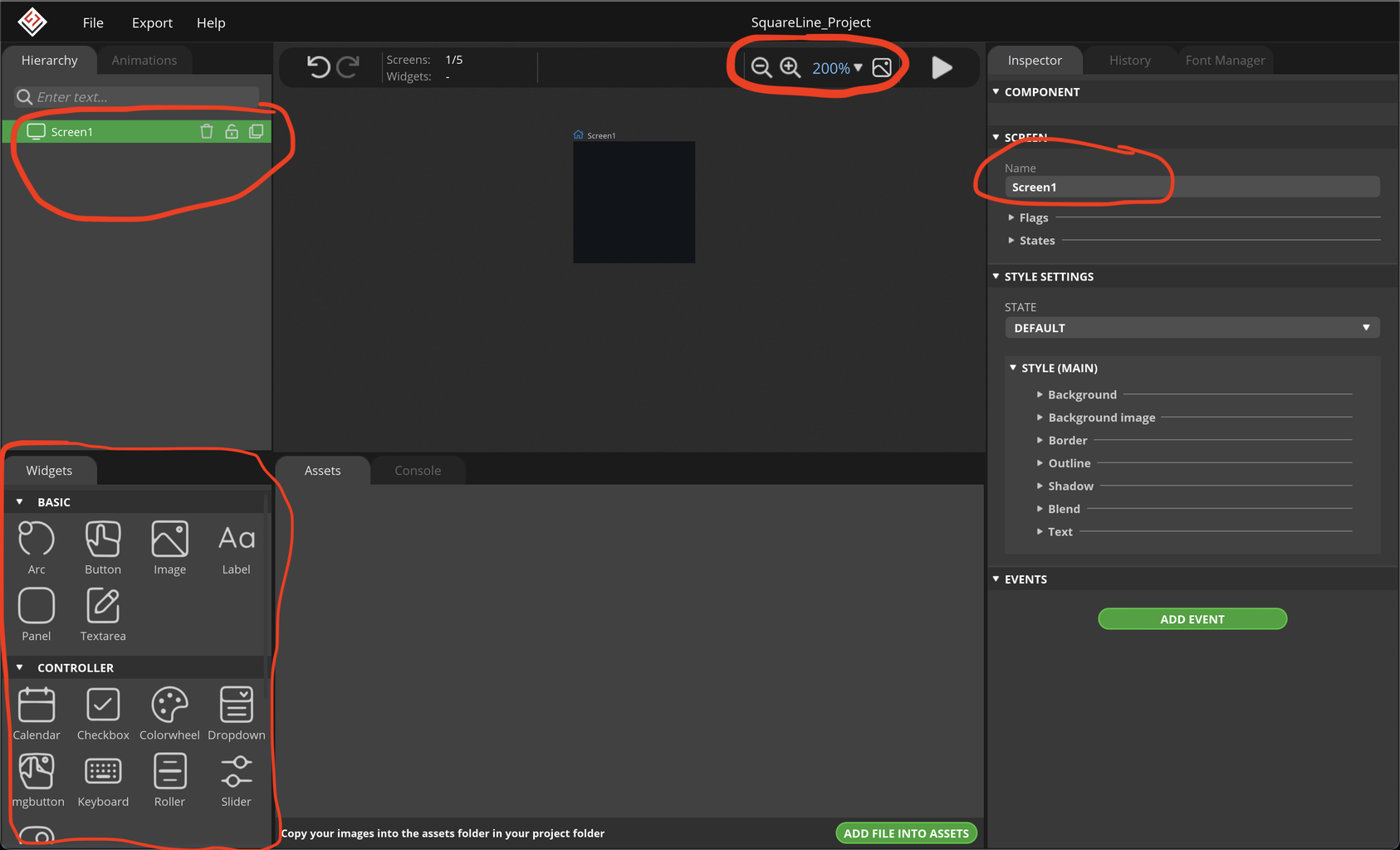Expand the Background style group
The image size is (1400, 850).
click(x=1039, y=394)
